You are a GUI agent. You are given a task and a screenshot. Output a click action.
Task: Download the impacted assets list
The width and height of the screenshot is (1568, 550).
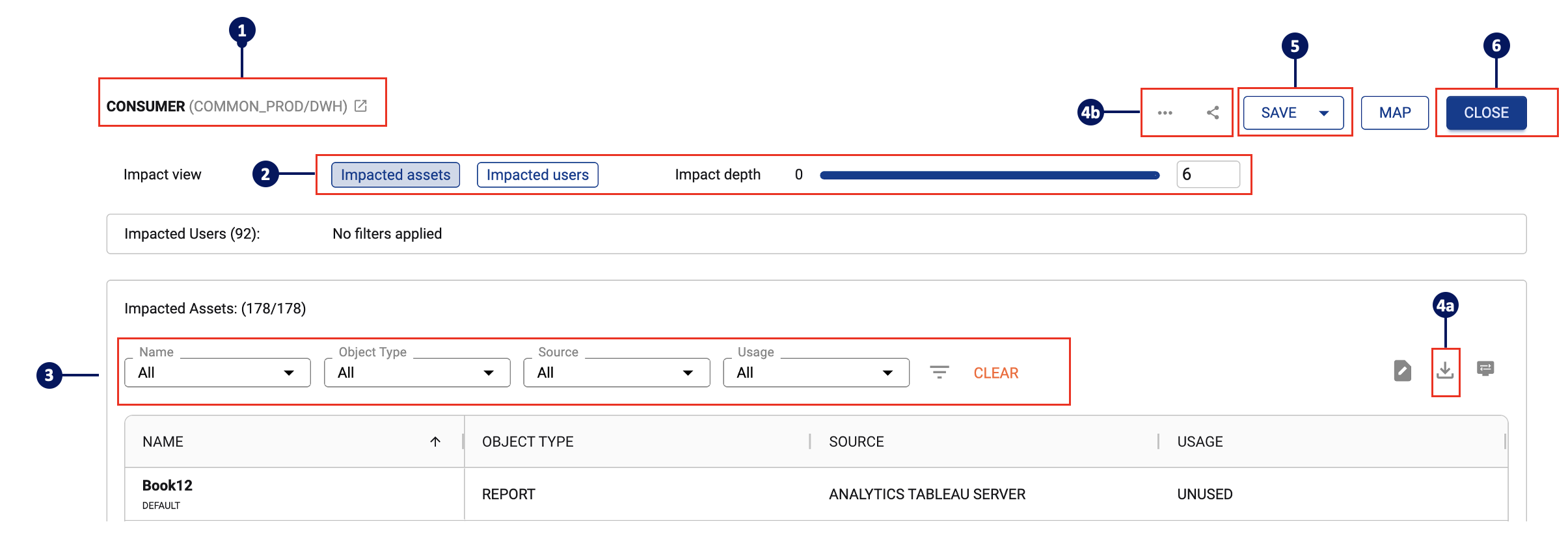point(1445,371)
